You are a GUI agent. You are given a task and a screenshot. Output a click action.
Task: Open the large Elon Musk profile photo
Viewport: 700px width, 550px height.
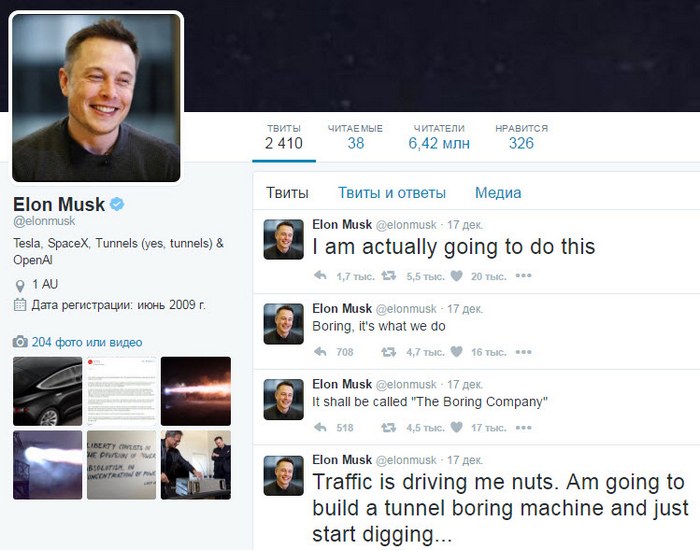click(x=96, y=97)
